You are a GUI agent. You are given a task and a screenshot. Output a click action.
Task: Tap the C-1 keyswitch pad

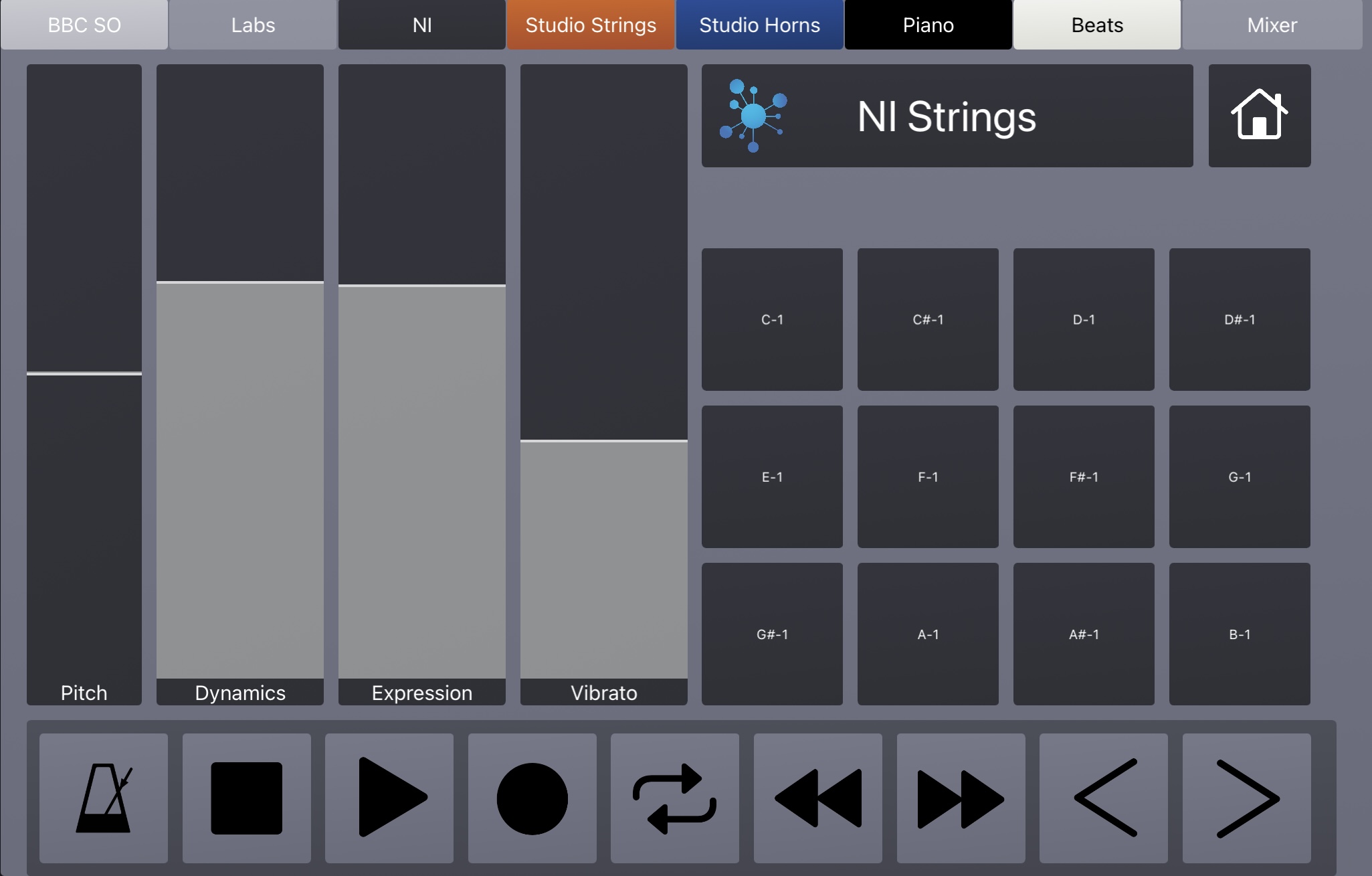[772, 319]
